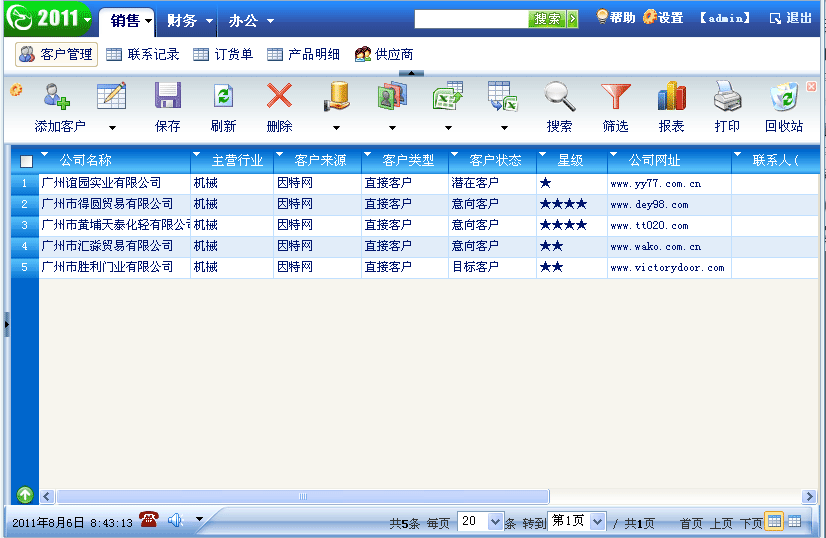Click the scroll left arrow button

pyautogui.click(x=46, y=496)
